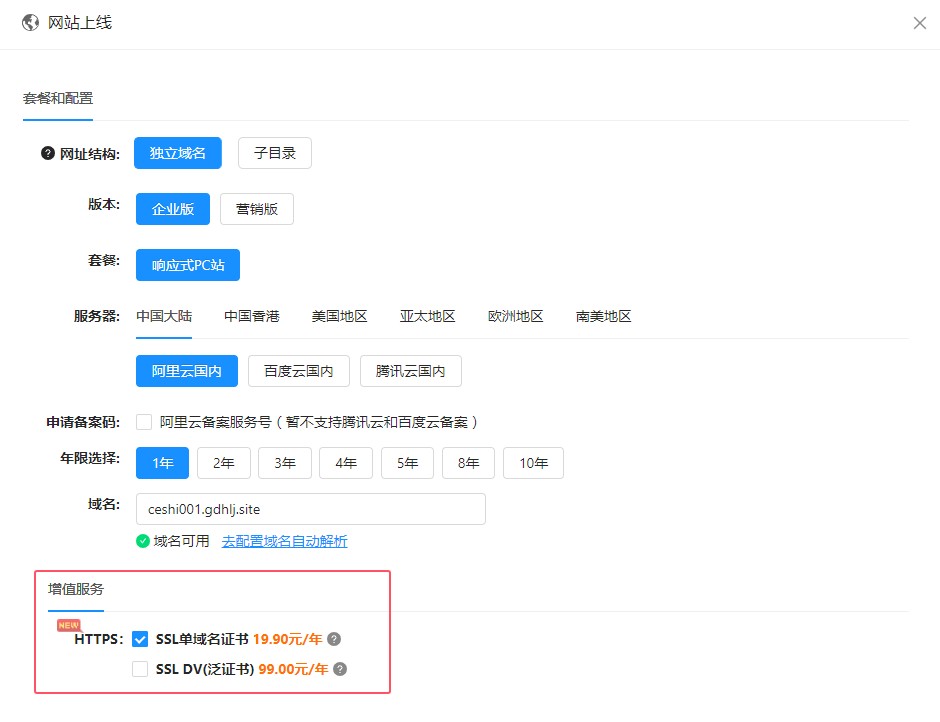Click the help icon next to SSL单域名证书 price
940x722 pixels.
pyautogui.click(x=334, y=639)
